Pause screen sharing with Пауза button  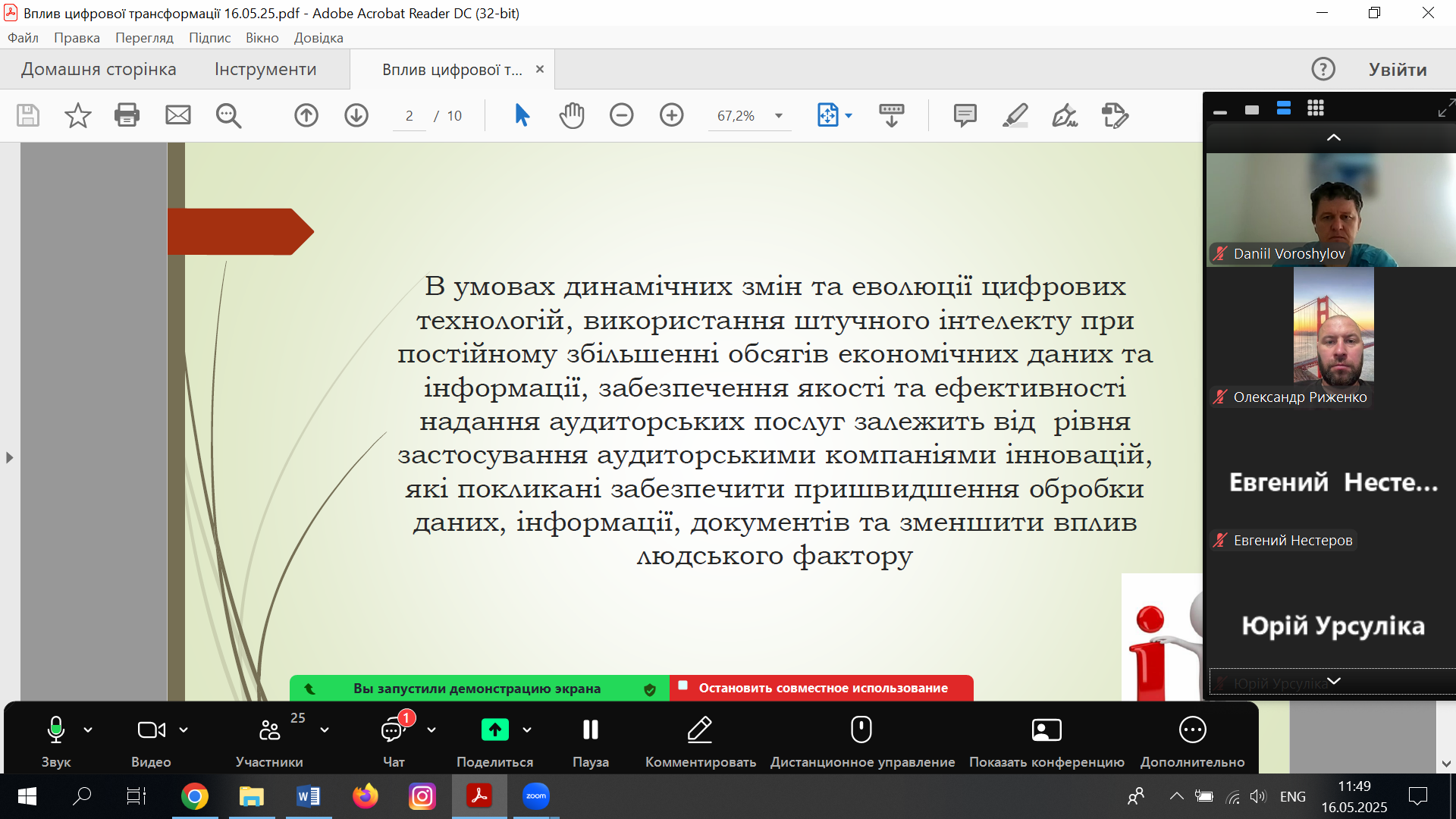(x=590, y=730)
